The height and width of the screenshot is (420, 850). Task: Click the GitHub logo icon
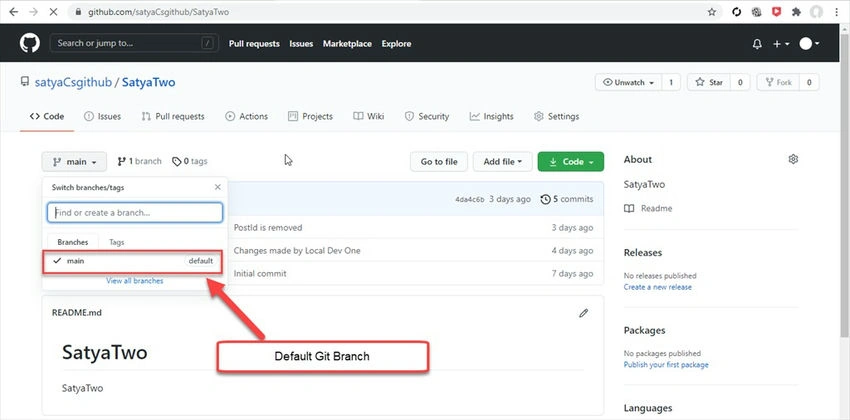[30, 43]
